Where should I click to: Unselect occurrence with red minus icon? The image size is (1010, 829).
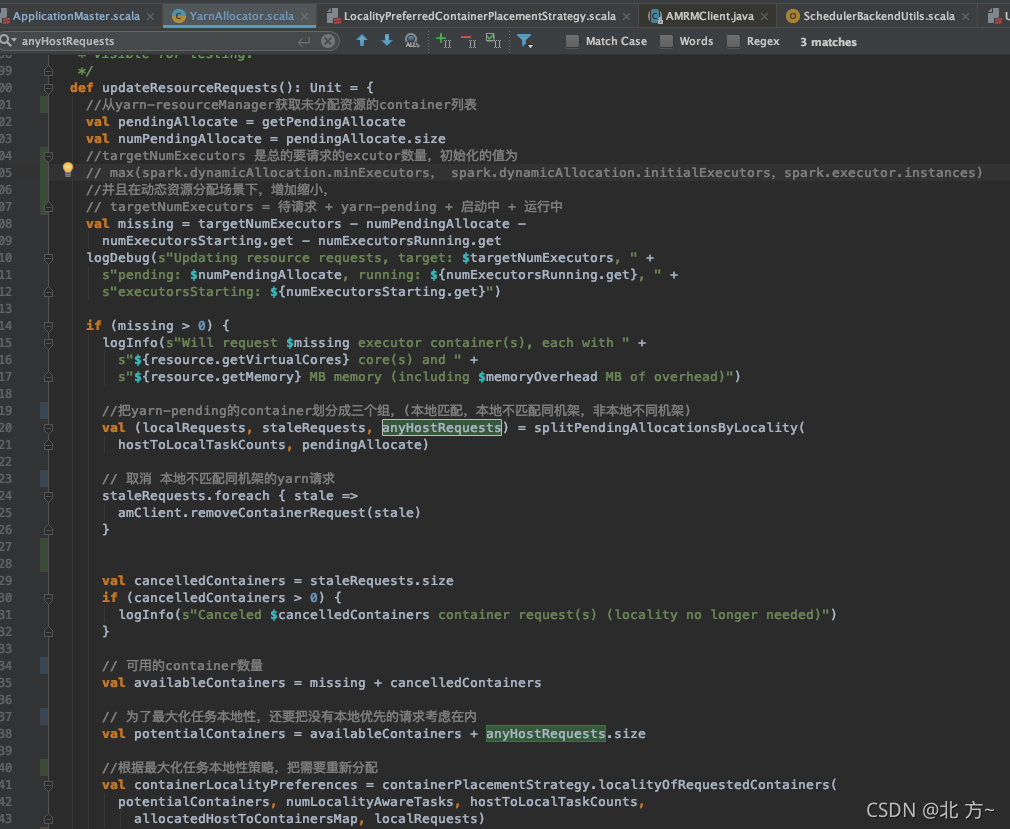[x=469, y=41]
